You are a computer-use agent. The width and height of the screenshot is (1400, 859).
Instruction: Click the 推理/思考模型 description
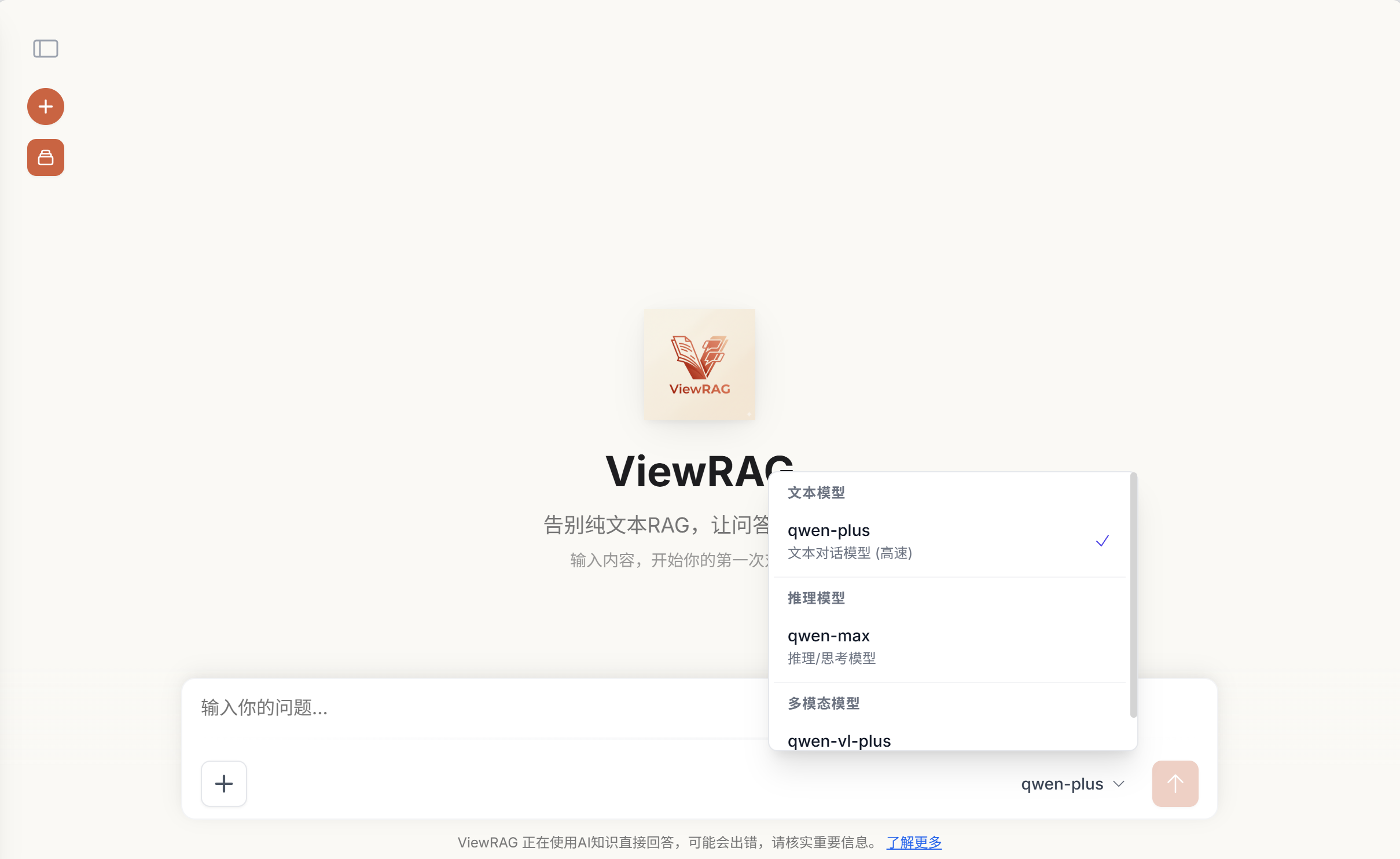[832, 658]
